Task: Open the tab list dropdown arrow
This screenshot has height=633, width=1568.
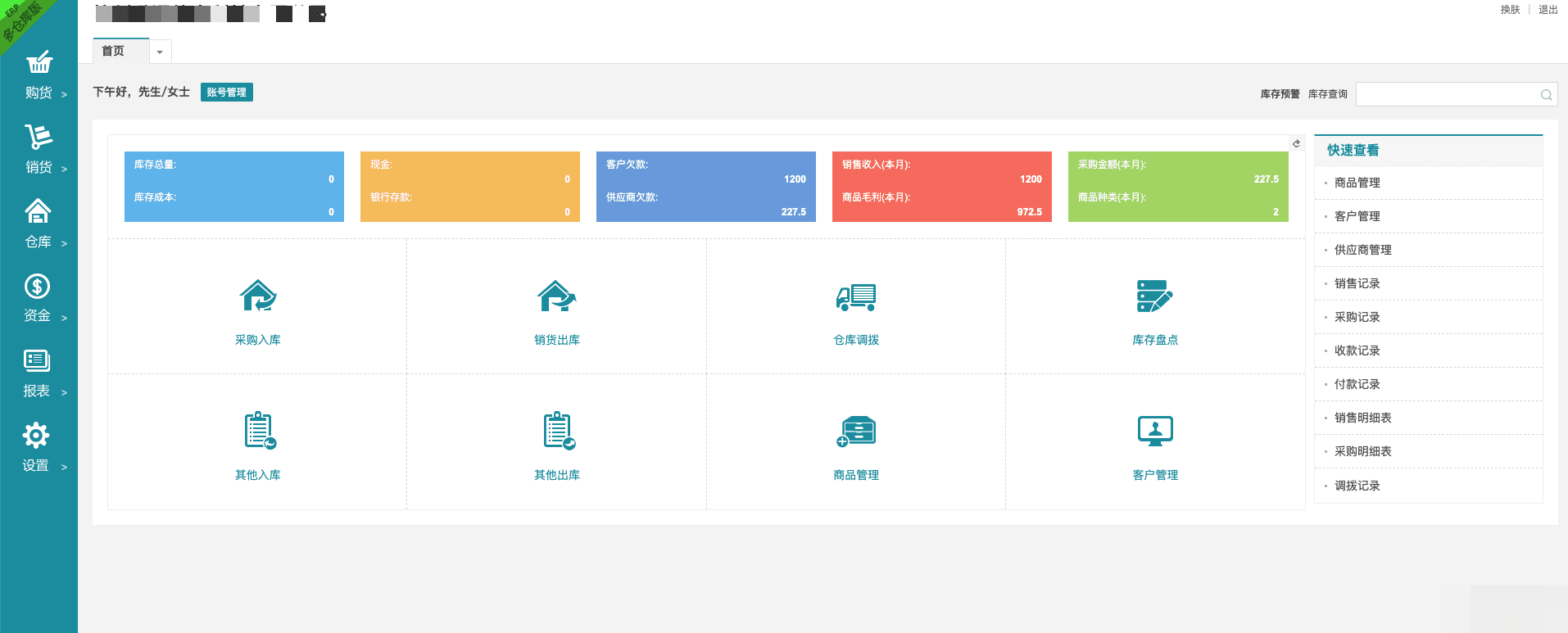Action: (160, 52)
